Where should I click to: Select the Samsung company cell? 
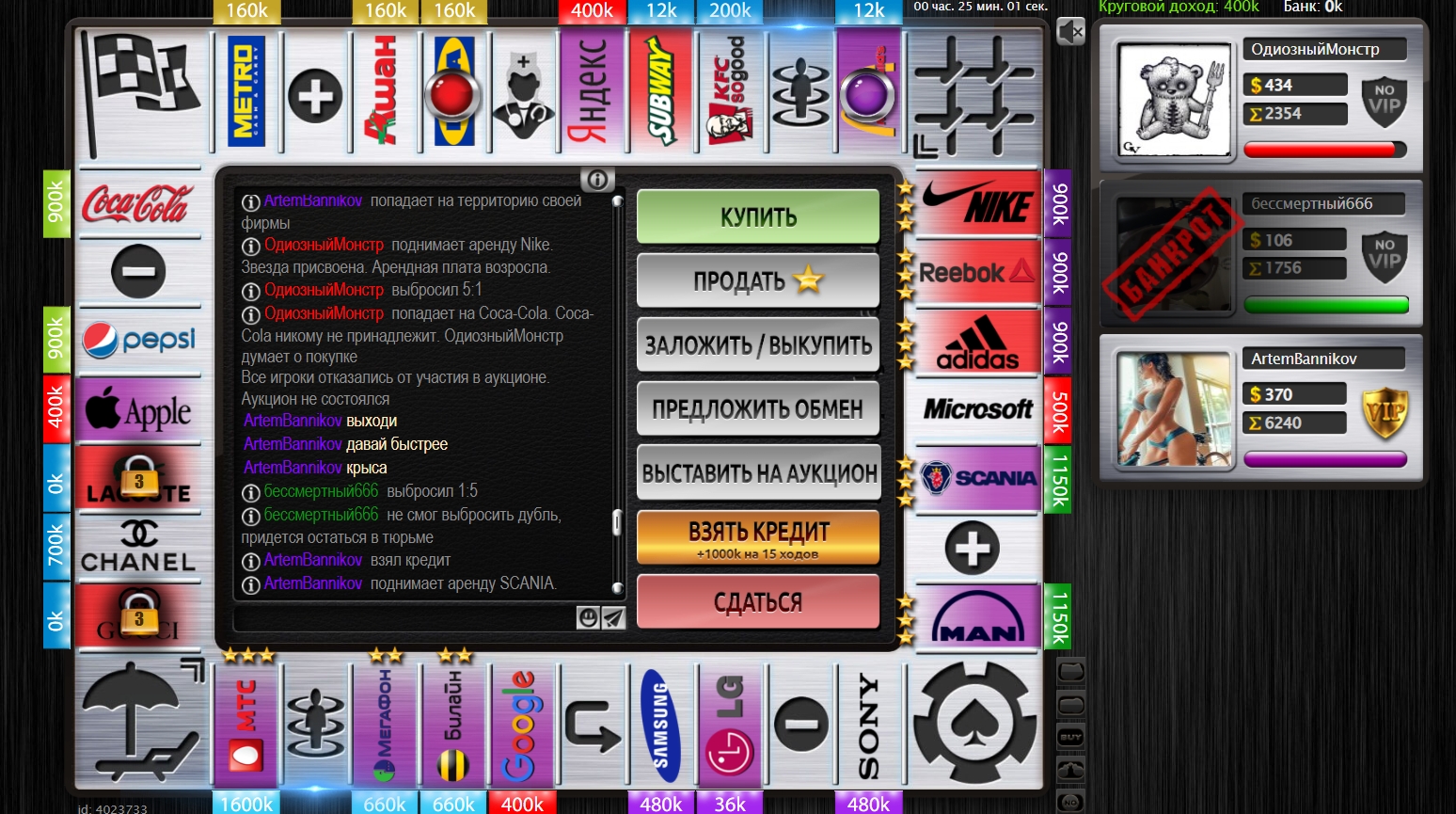click(661, 725)
